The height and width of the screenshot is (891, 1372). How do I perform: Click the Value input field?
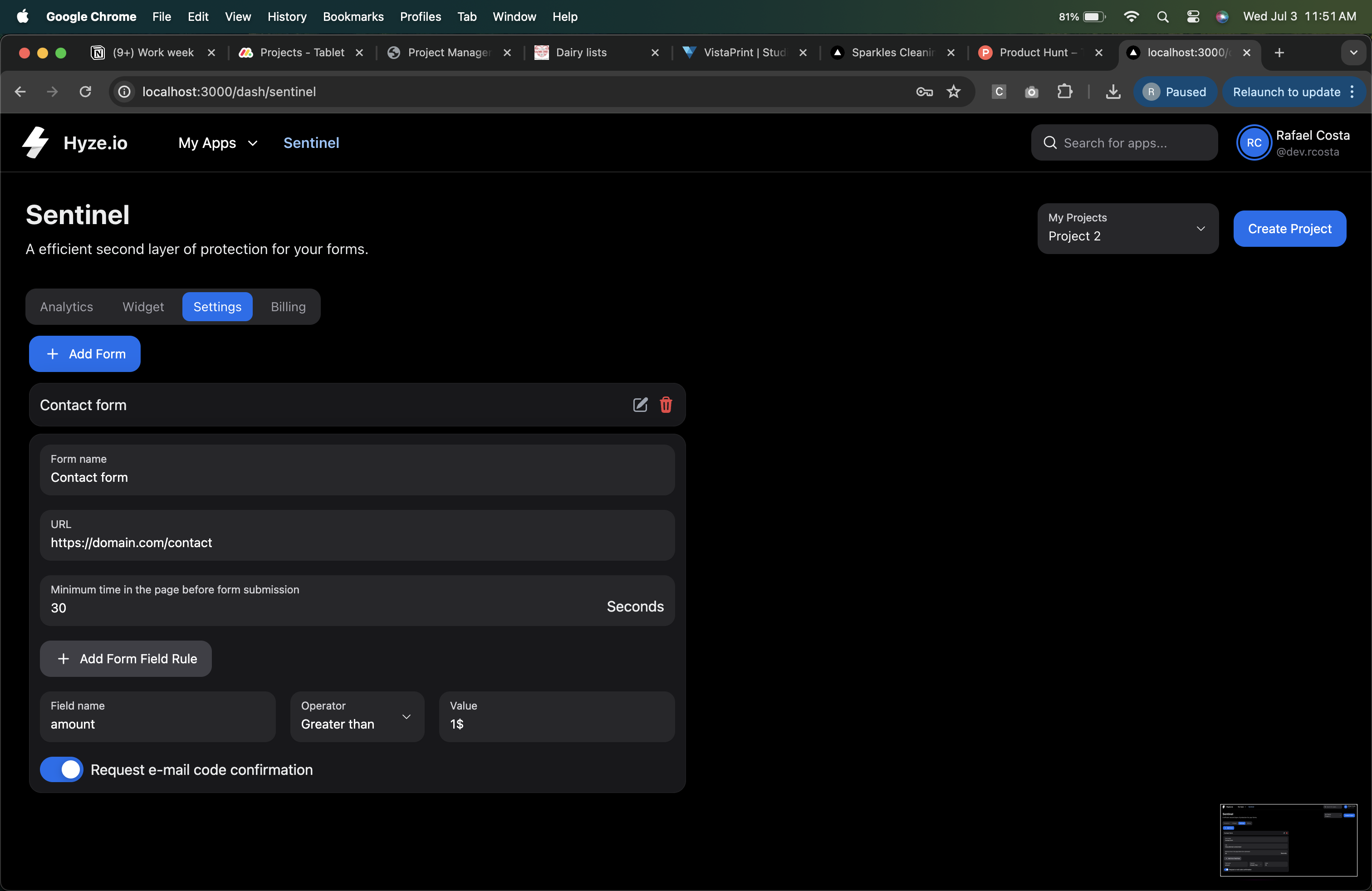pyautogui.click(x=556, y=716)
